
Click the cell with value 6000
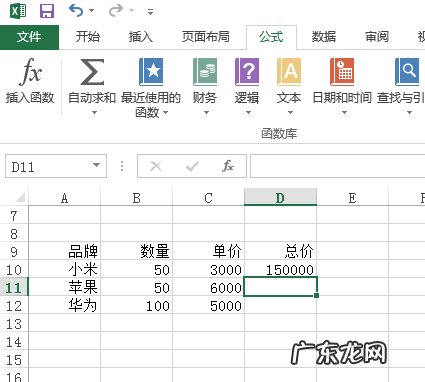tap(209, 287)
